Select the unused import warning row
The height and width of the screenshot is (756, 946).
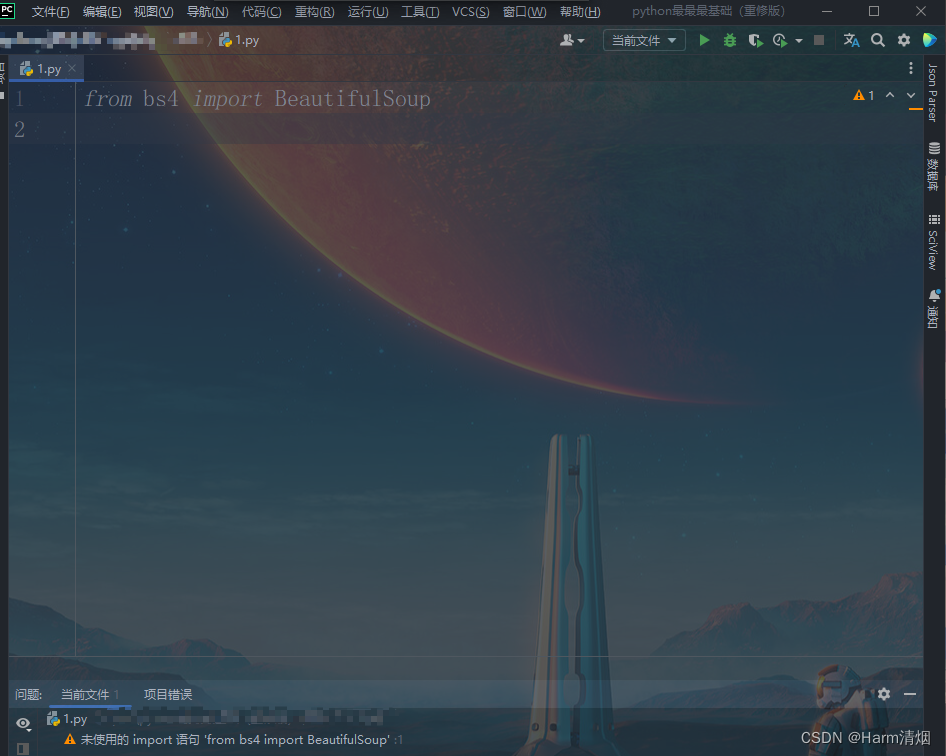coord(233,740)
